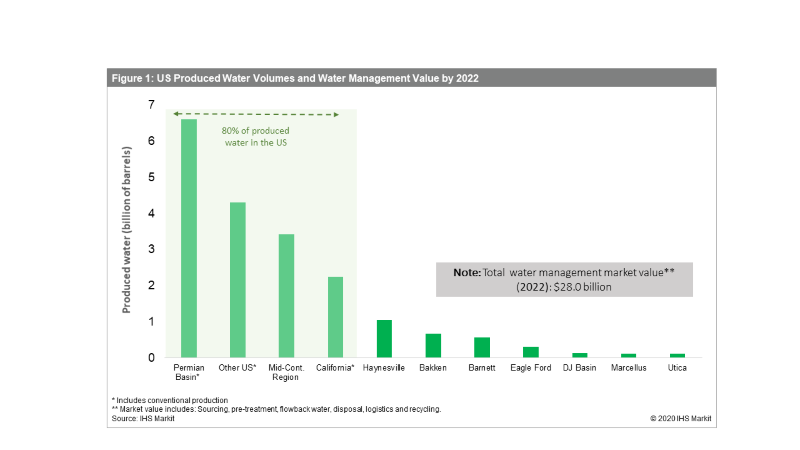Click the Barnett bar
800x450 pixels.
(482, 347)
